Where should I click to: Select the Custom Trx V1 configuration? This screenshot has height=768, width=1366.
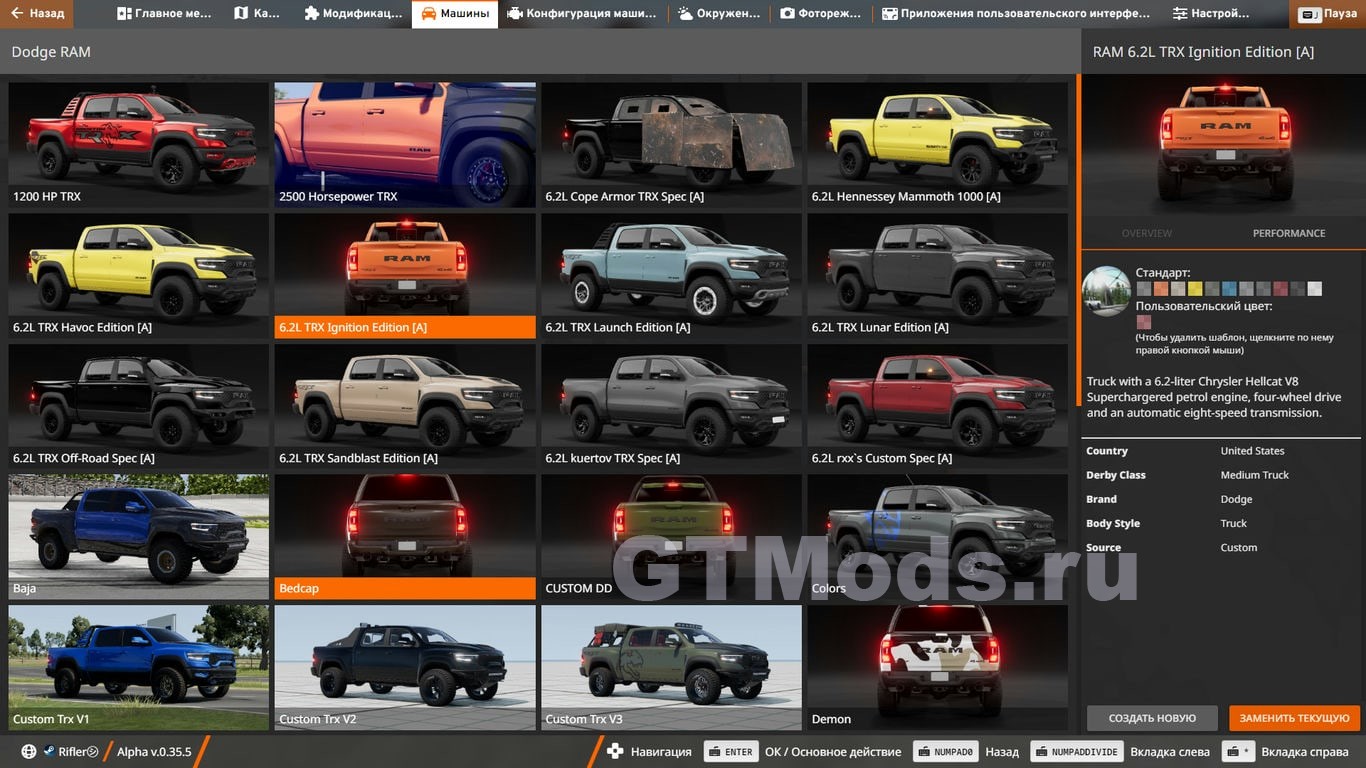(138, 668)
